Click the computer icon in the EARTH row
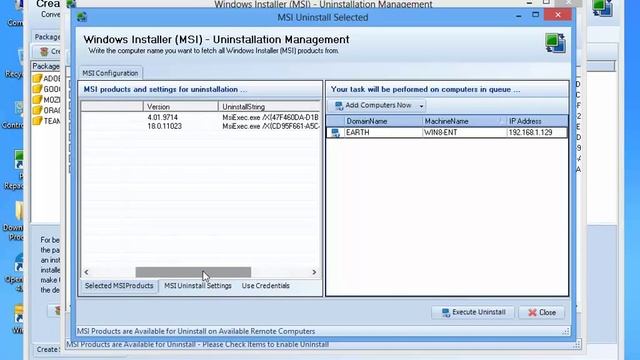Image resolution: width=640 pixels, height=360 pixels. (336, 133)
